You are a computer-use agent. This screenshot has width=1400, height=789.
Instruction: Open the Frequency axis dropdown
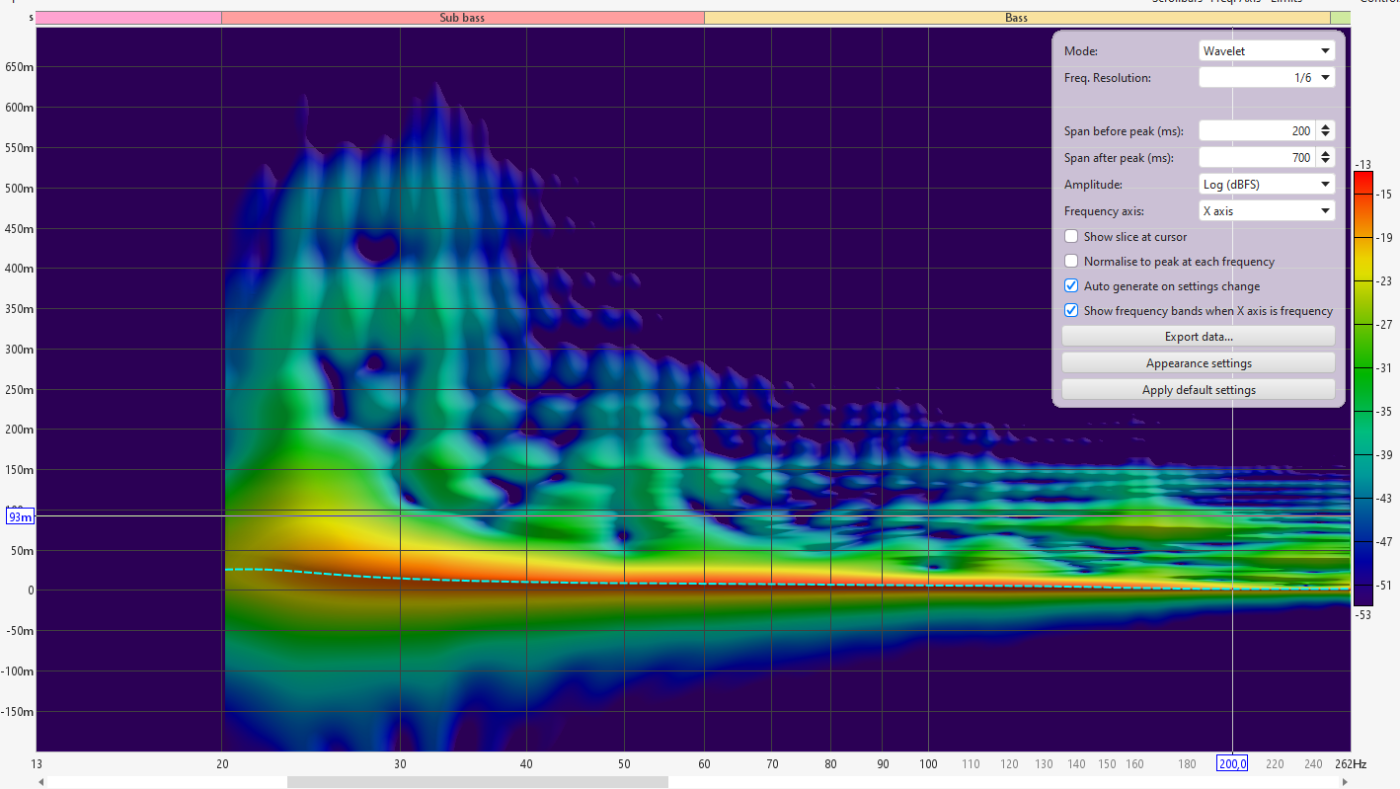pos(1266,211)
